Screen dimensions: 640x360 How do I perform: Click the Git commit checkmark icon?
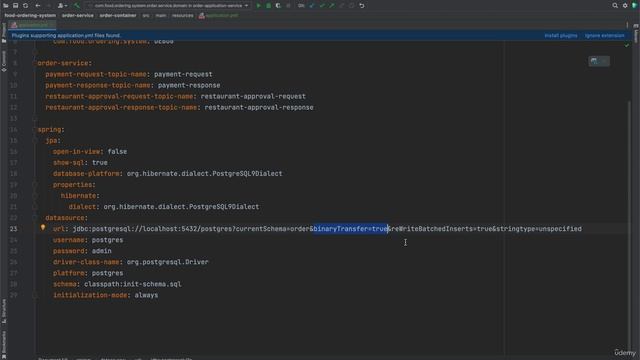click(322, 6)
